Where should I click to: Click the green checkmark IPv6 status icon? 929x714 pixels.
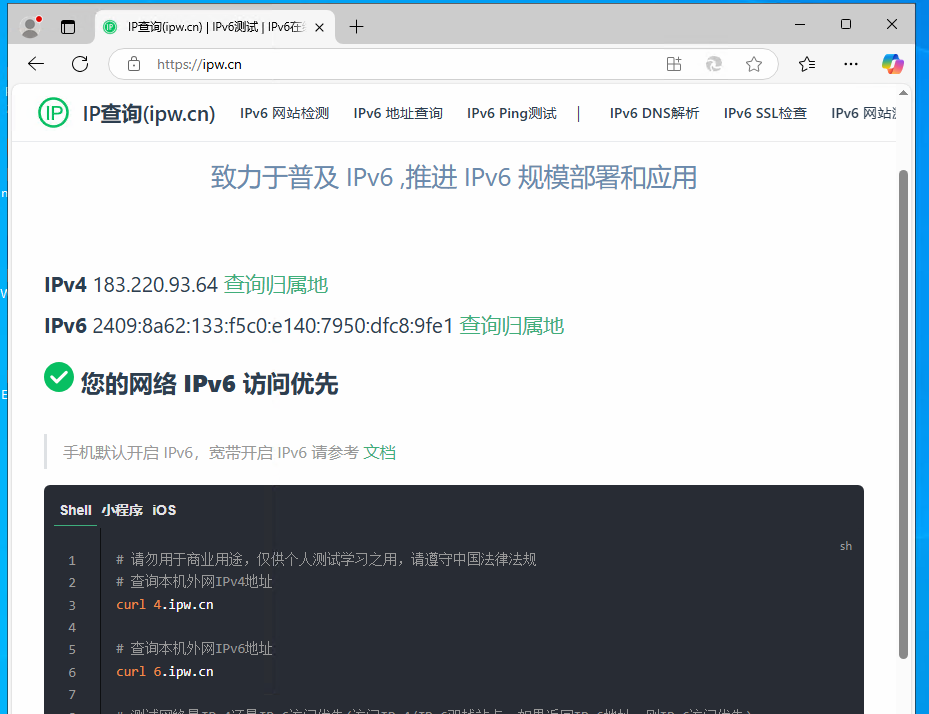[59, 377]
